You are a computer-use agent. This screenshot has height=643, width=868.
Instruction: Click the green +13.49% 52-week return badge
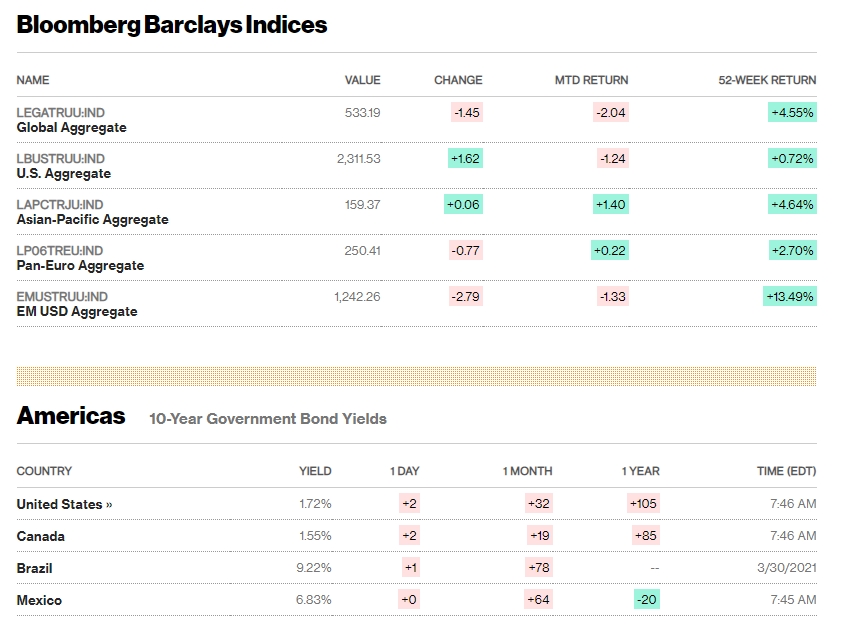[791, 296]
